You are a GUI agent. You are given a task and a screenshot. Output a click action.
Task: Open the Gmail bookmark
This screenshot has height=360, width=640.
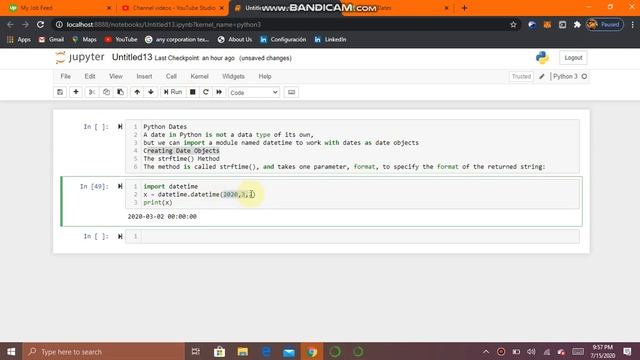51,40
